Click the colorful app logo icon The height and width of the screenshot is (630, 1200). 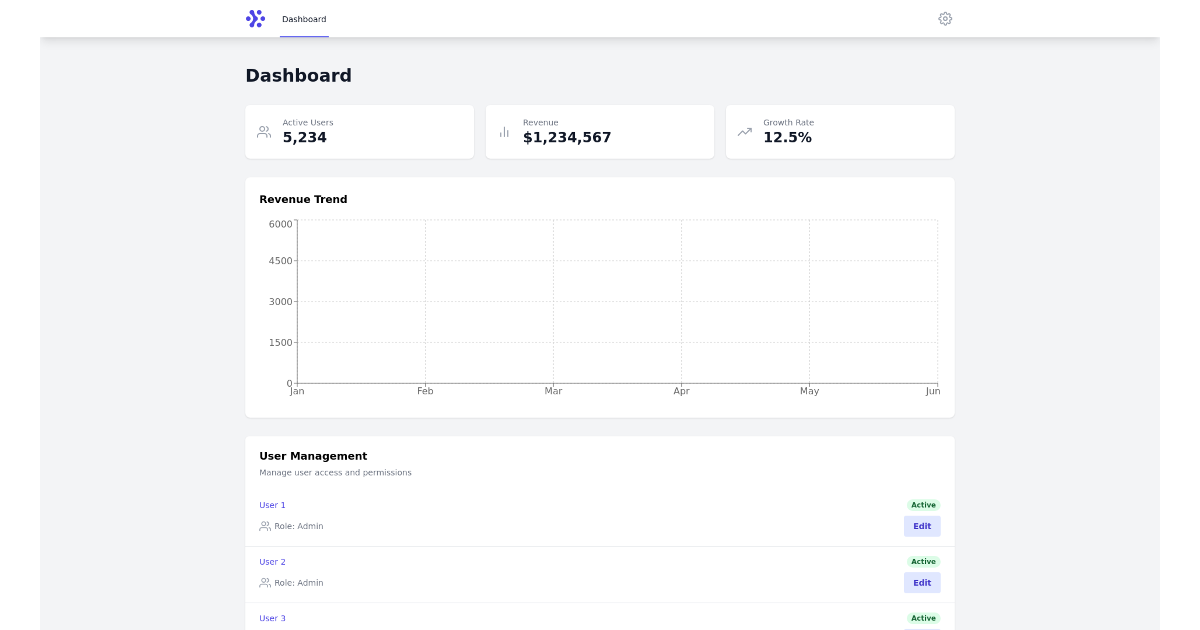pos(255,18)
